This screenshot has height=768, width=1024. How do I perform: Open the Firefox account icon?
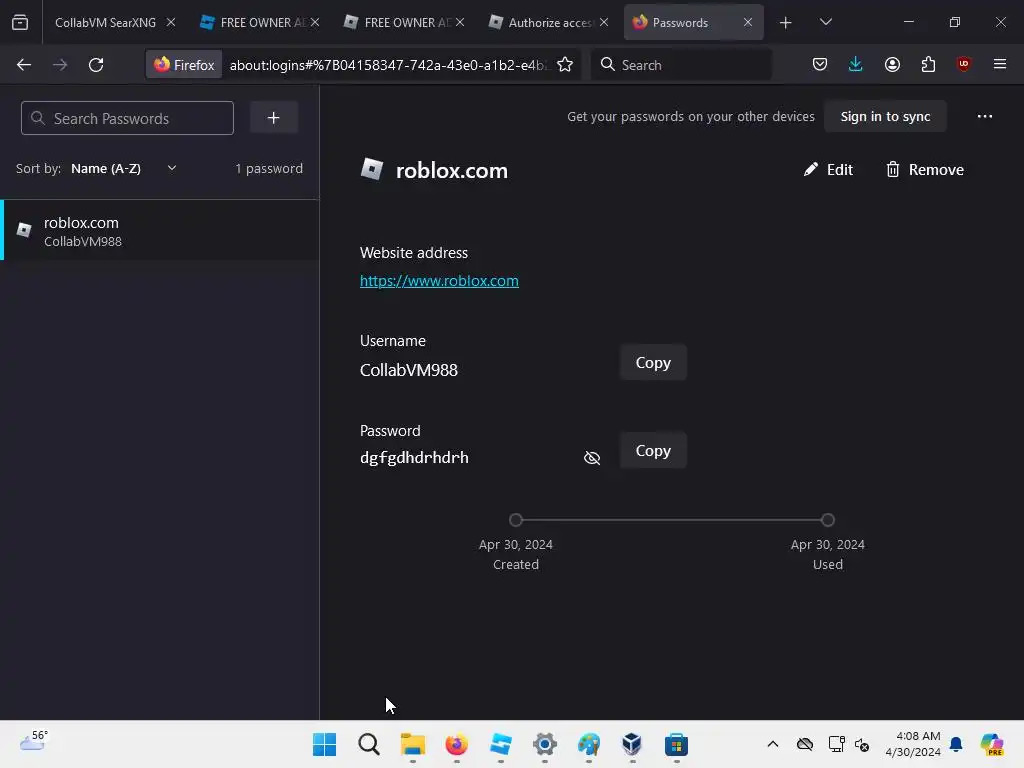tap(892, 64)
